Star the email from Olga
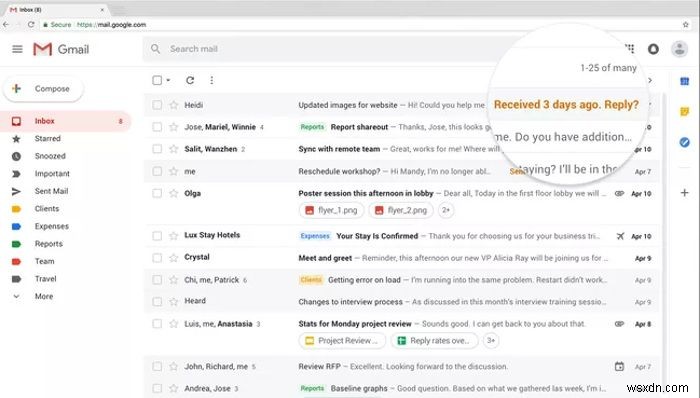The width and height of the screenshot is (700, 398). [174, 193]
